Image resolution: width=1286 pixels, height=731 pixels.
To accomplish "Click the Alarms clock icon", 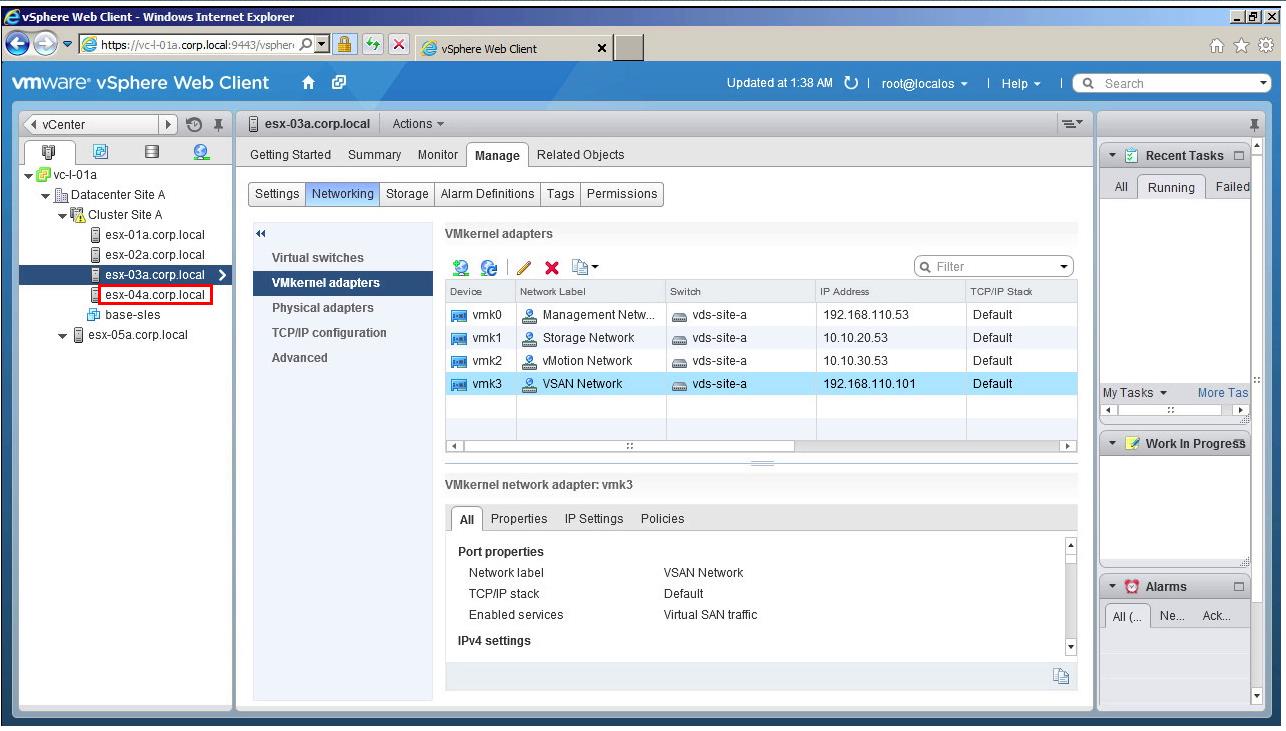I will (x=1132, y=587).
